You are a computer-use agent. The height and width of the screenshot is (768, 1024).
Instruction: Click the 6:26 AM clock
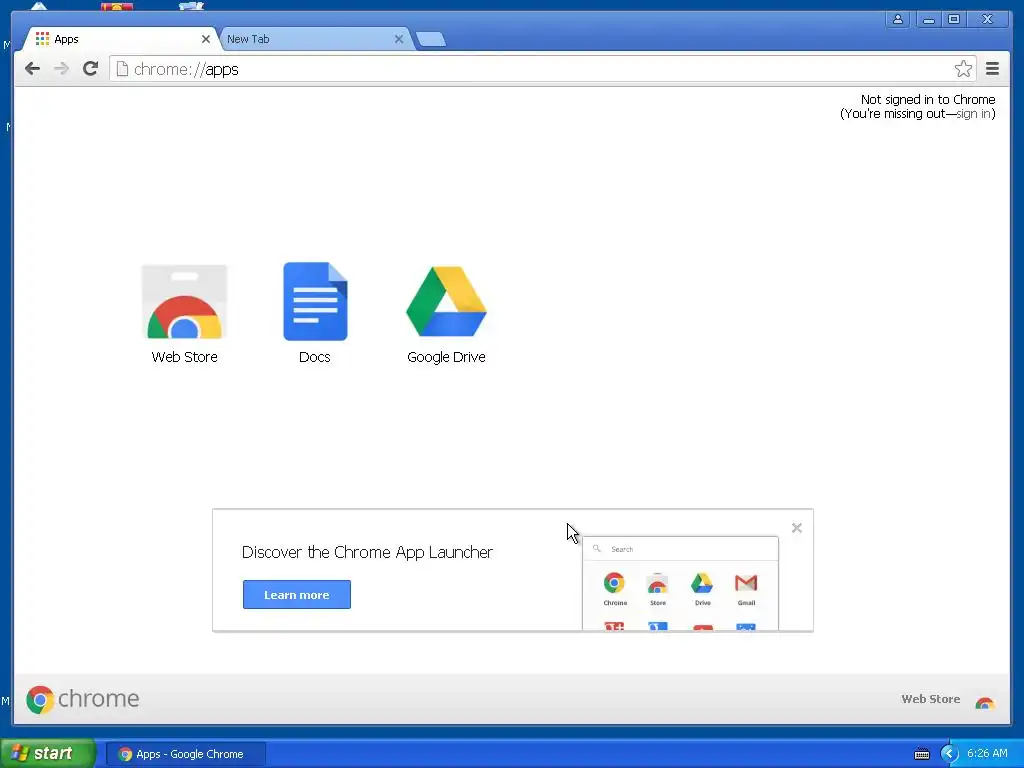987,754
